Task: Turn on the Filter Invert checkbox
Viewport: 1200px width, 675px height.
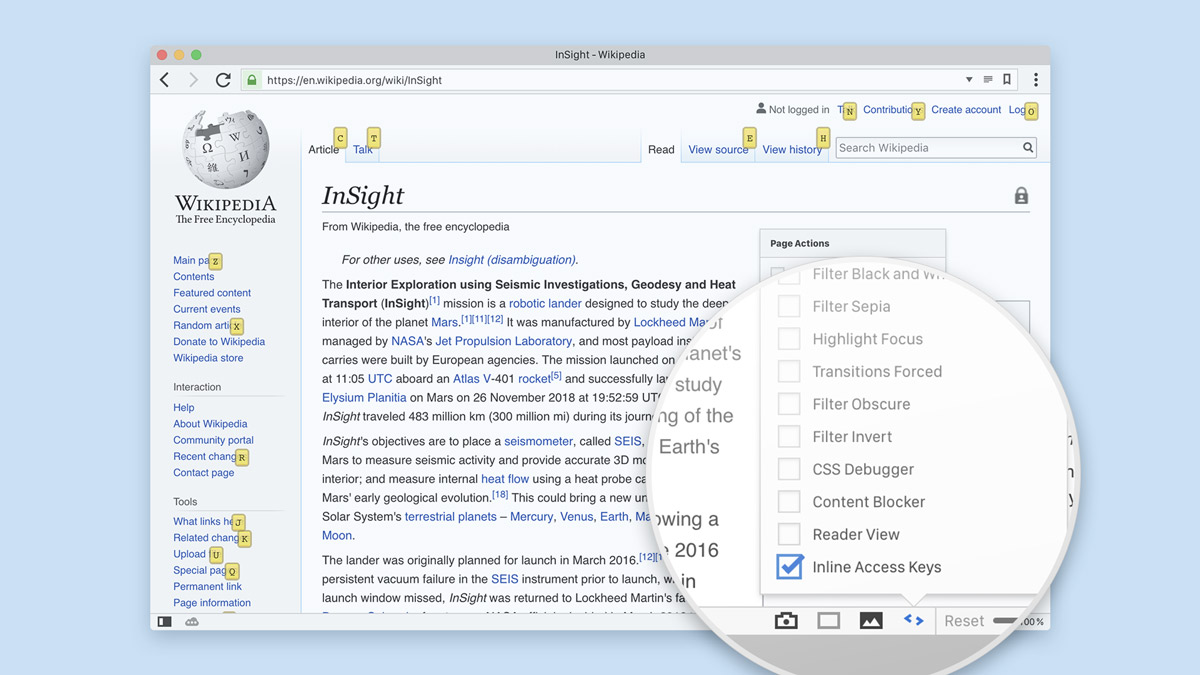Action: coord(789,437)
